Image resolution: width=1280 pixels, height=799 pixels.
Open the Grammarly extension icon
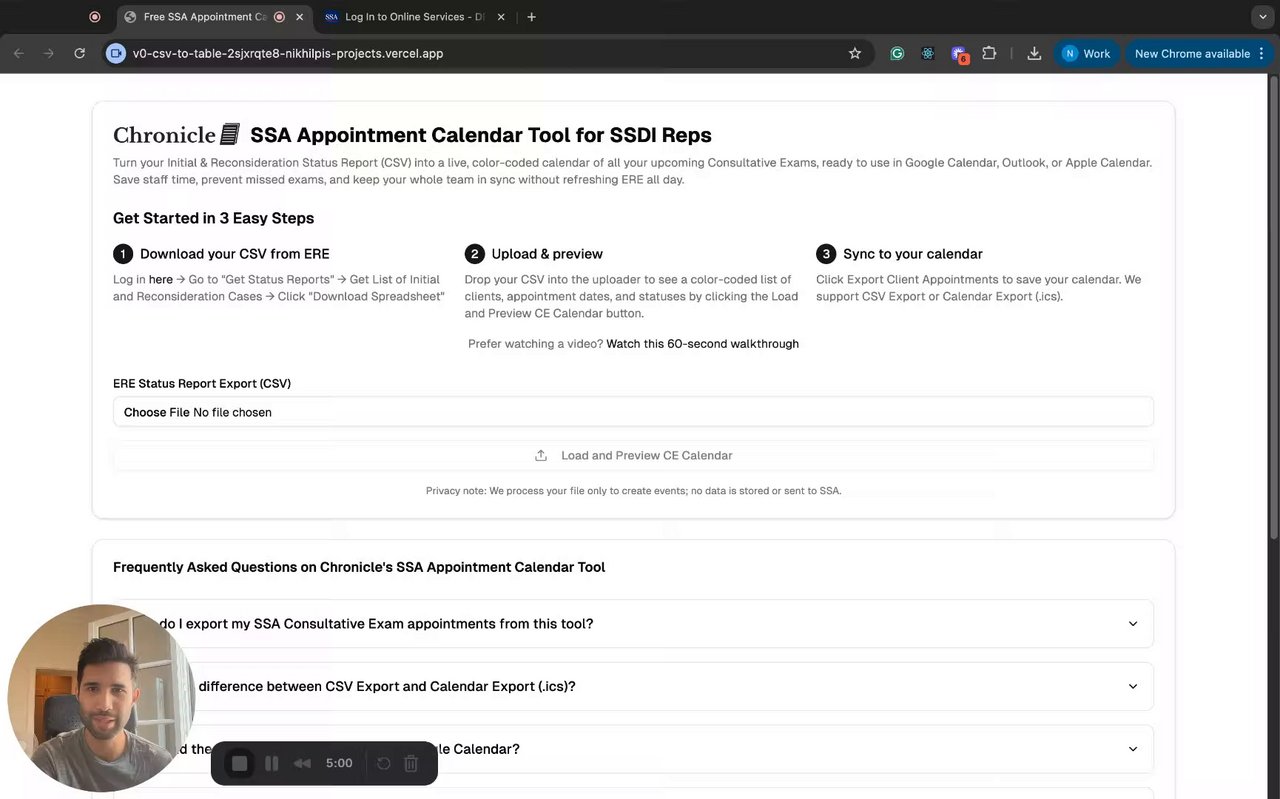click(897, 53)
